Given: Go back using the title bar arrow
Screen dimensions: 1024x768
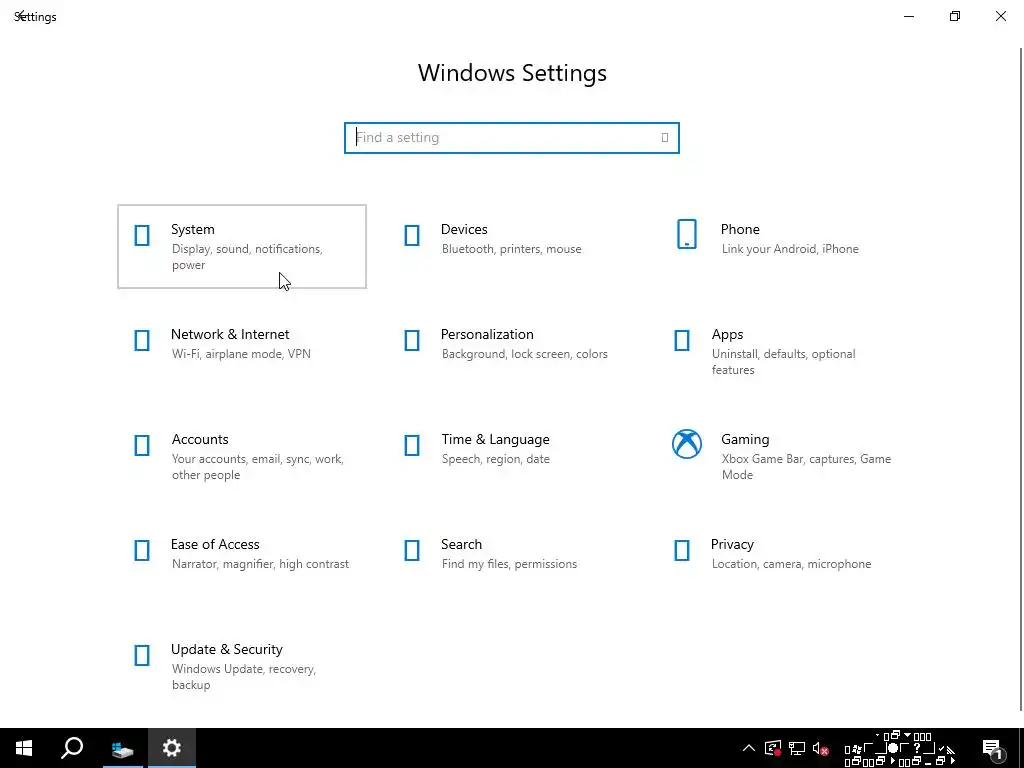Looking at the screenshot, I should click(x=20, y=15).
